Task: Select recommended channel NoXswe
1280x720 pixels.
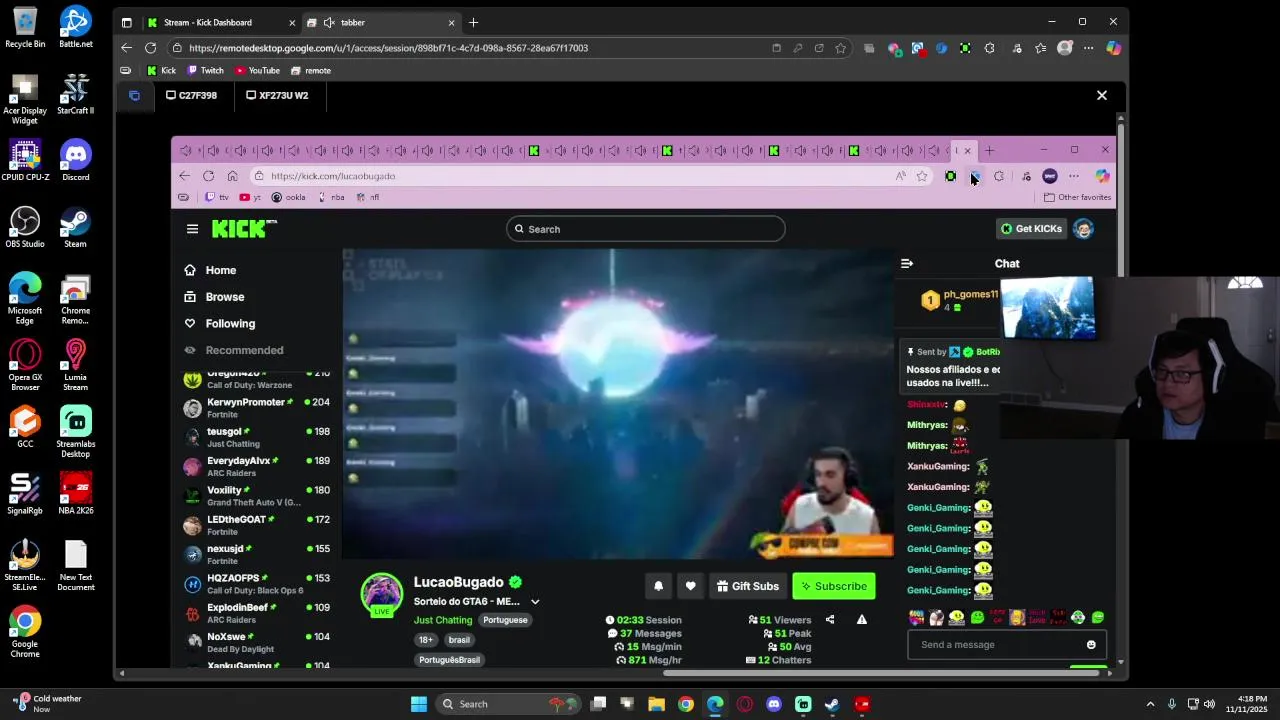Action: click(256, 642)
